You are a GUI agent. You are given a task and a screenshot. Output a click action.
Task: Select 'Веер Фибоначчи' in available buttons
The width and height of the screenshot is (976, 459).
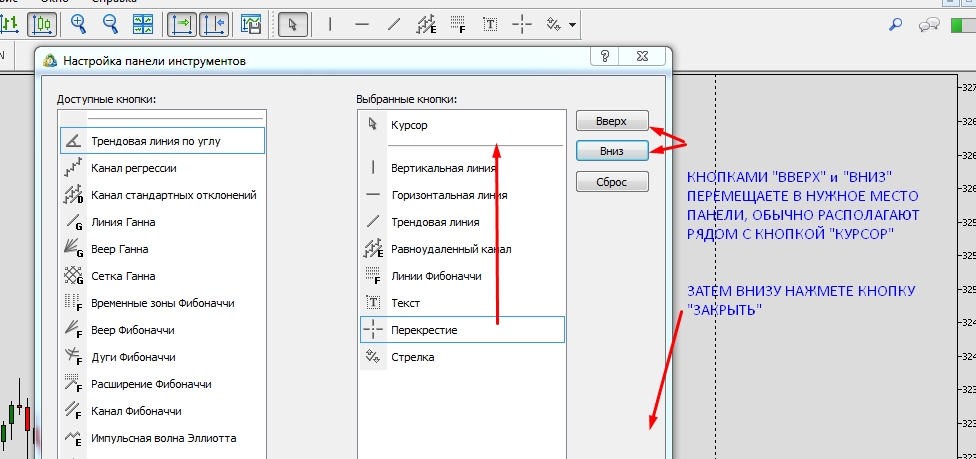[x=162, y=330]
